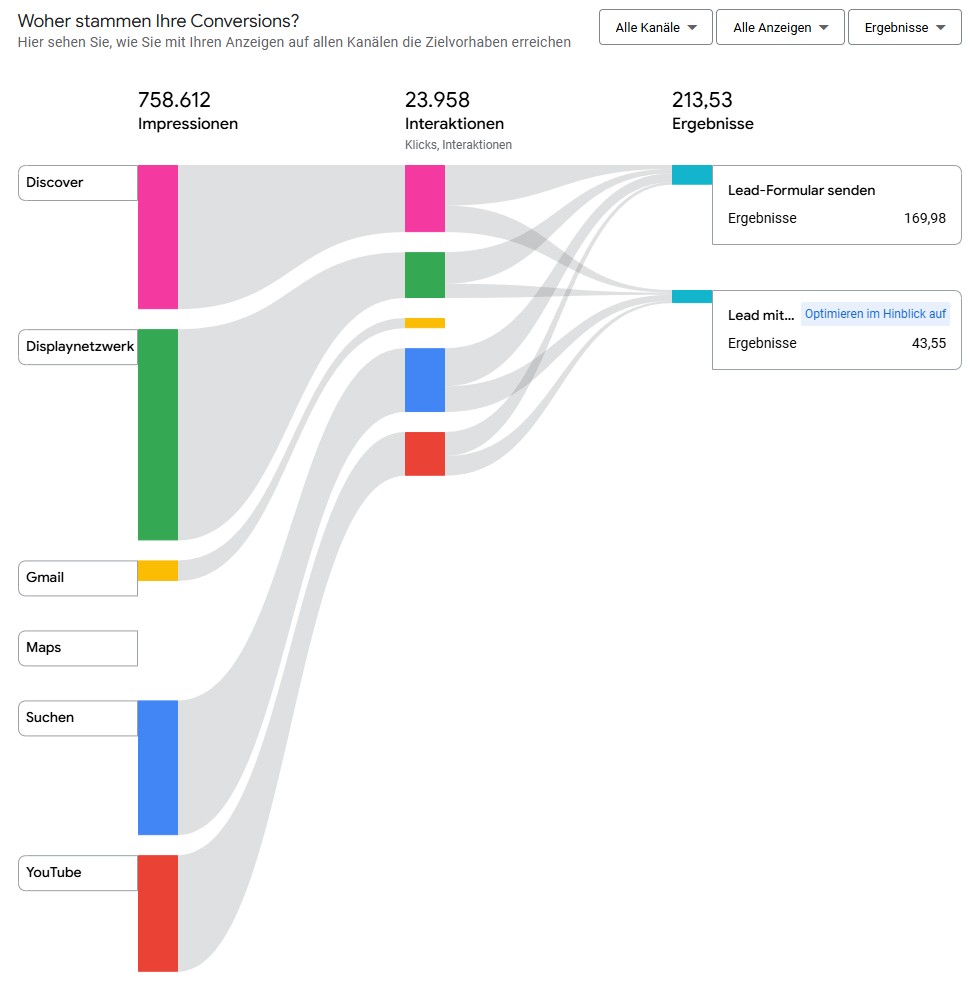Click the red YouTube impressions bar
976x982 pixels.
[158, 913]
